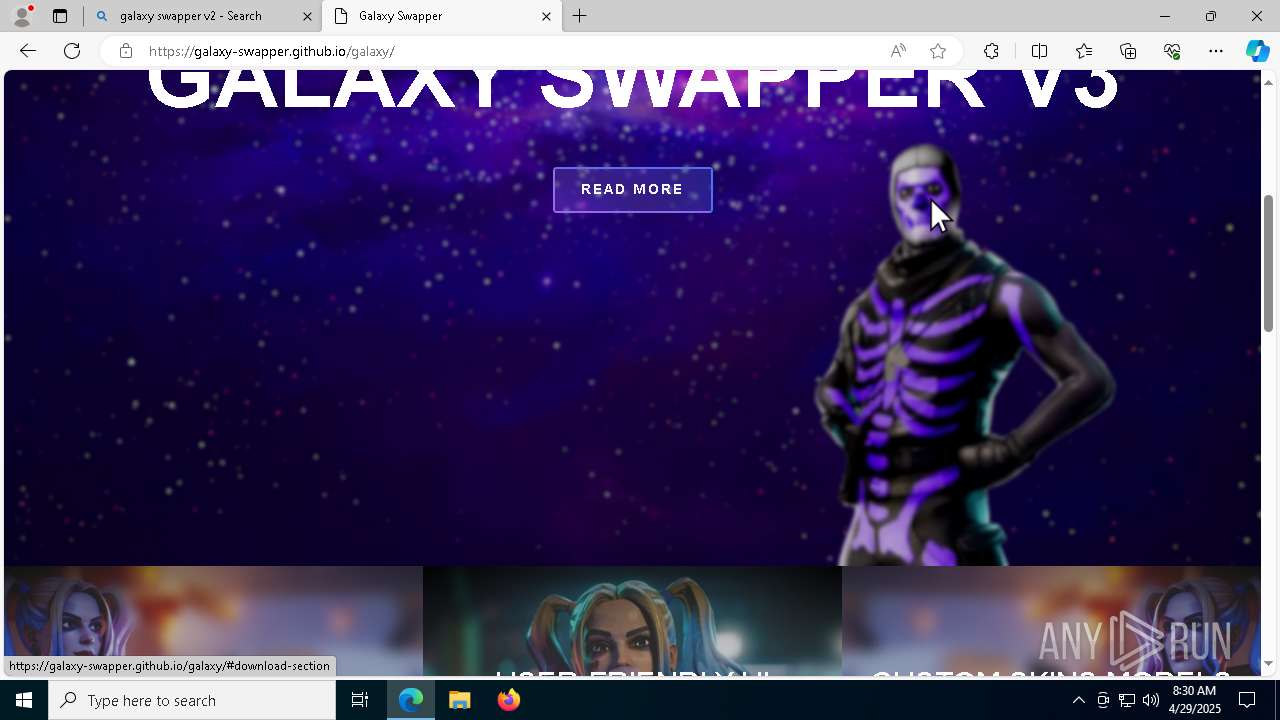Screen dimensions: 1280x720
Task: Open Task View on the taskbar
Action: click(x=360, y=700)
